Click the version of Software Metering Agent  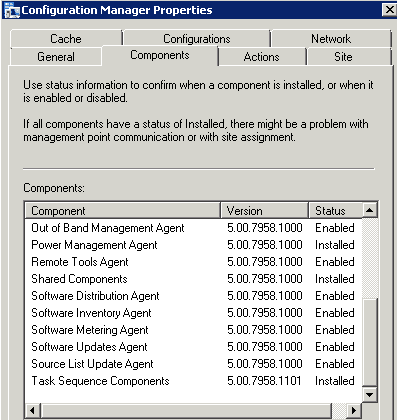coord(265,330)
